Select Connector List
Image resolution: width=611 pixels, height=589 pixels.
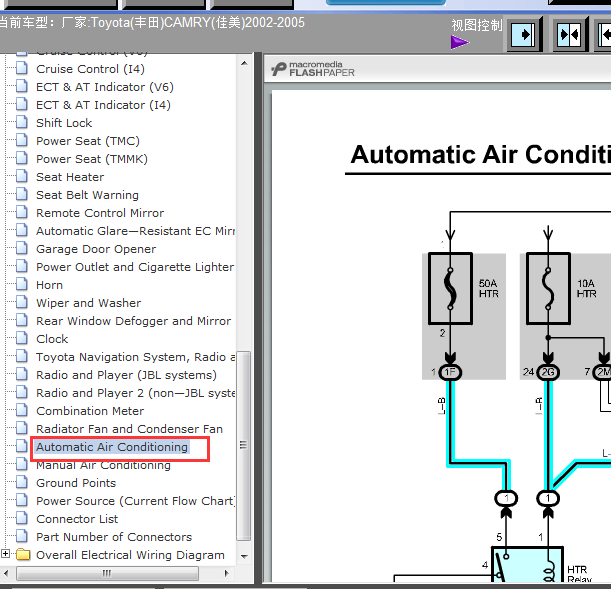[x=77, y=519]
